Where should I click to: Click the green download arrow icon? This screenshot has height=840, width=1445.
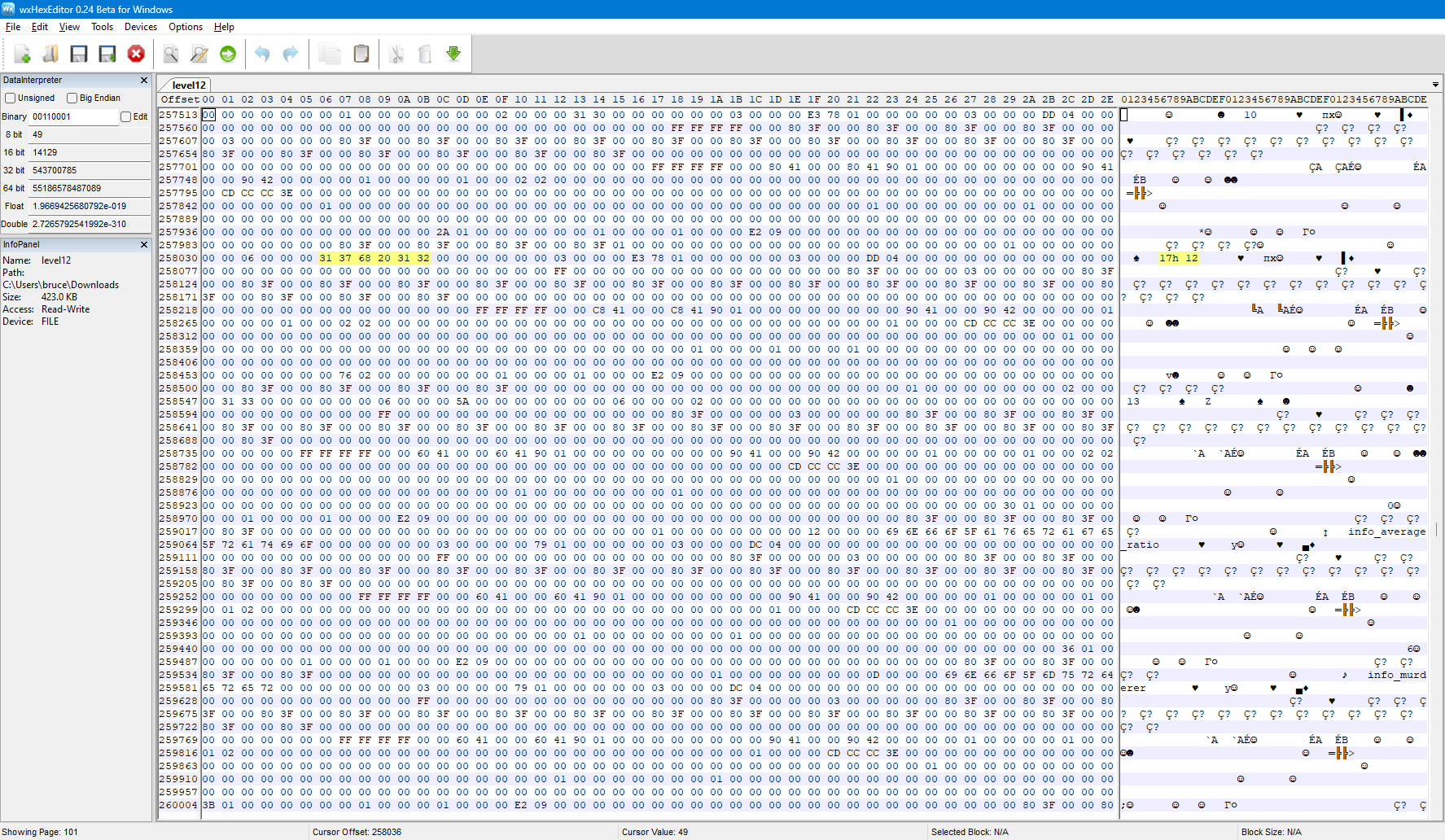click(x=453, y=54)
